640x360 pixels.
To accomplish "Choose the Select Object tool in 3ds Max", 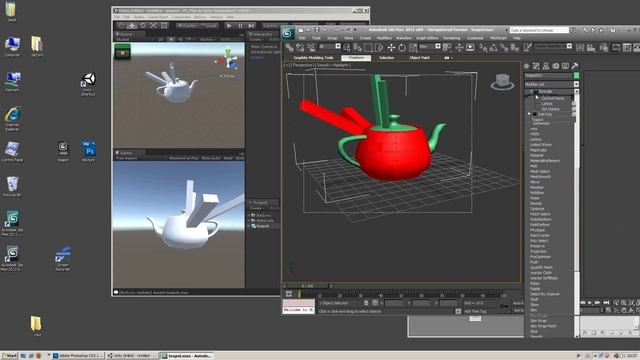I will click(x=347, y=48).
